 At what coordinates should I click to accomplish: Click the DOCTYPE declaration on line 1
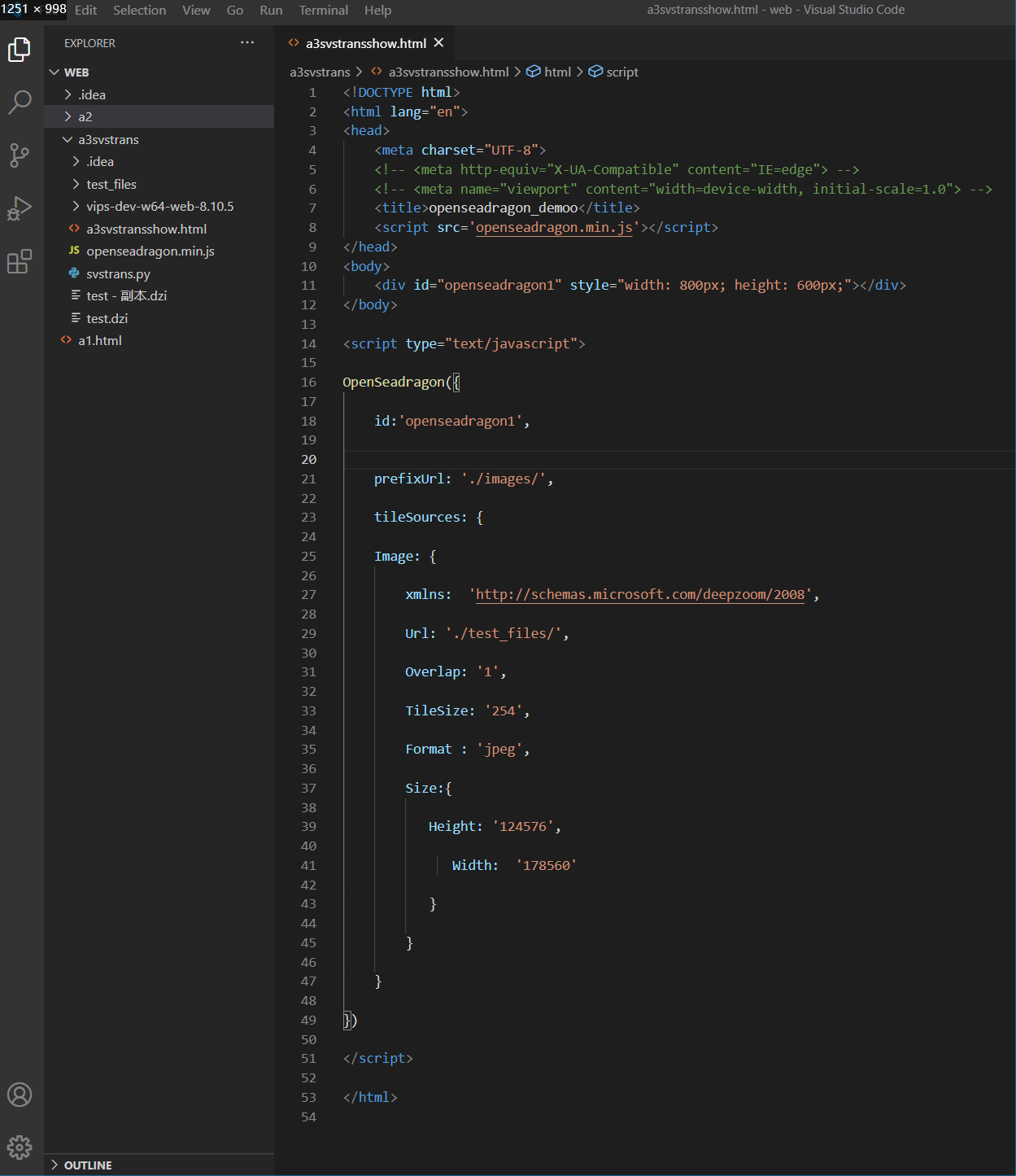(402, 92)
